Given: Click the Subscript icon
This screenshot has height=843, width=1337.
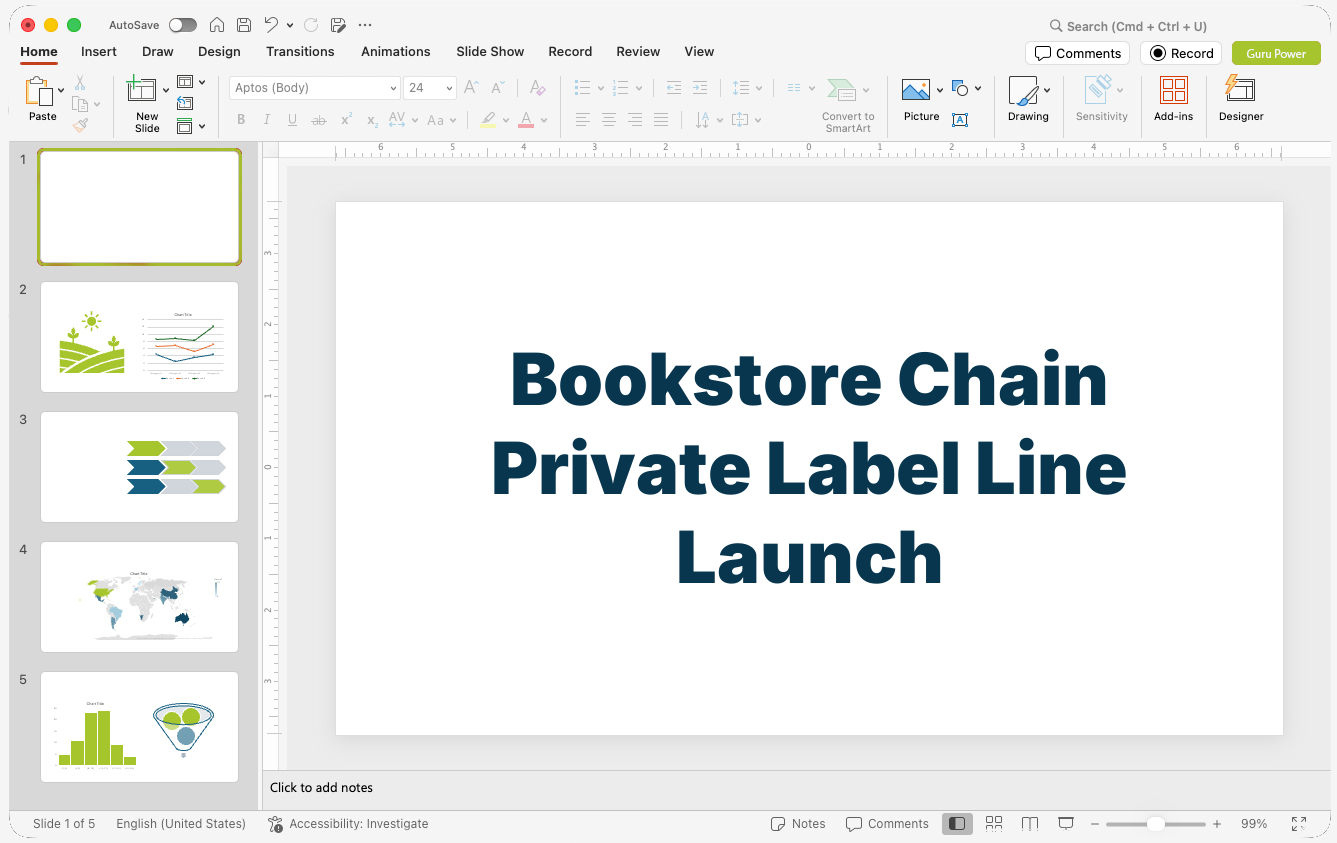Looking at the screenshot, I should 372,120.
